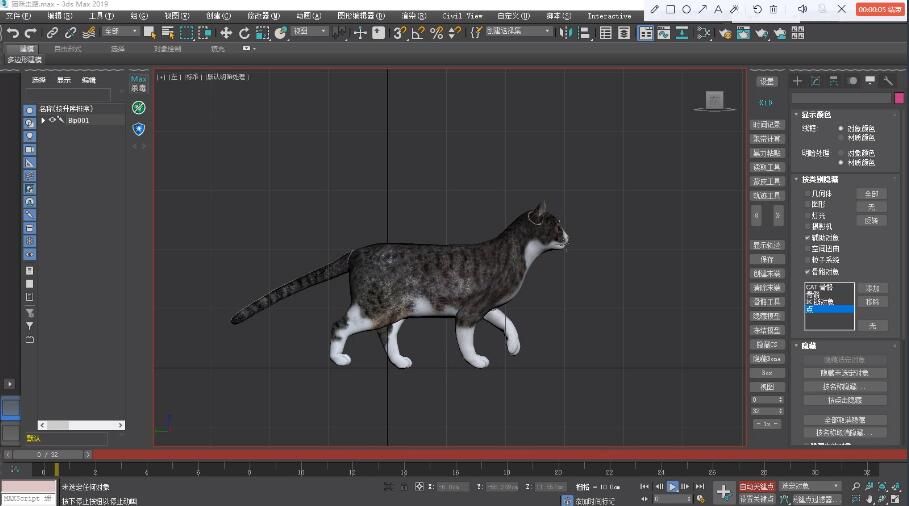Activate the Select and Scale tool
The height and width of the screenshot is (506, 909).
[263, 33]
